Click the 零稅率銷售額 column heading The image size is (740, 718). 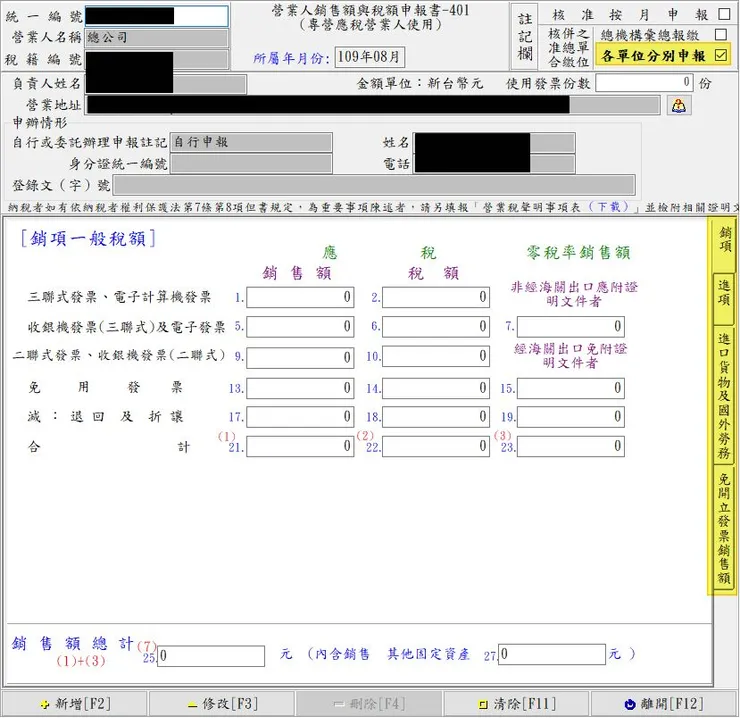coord(579,253)
